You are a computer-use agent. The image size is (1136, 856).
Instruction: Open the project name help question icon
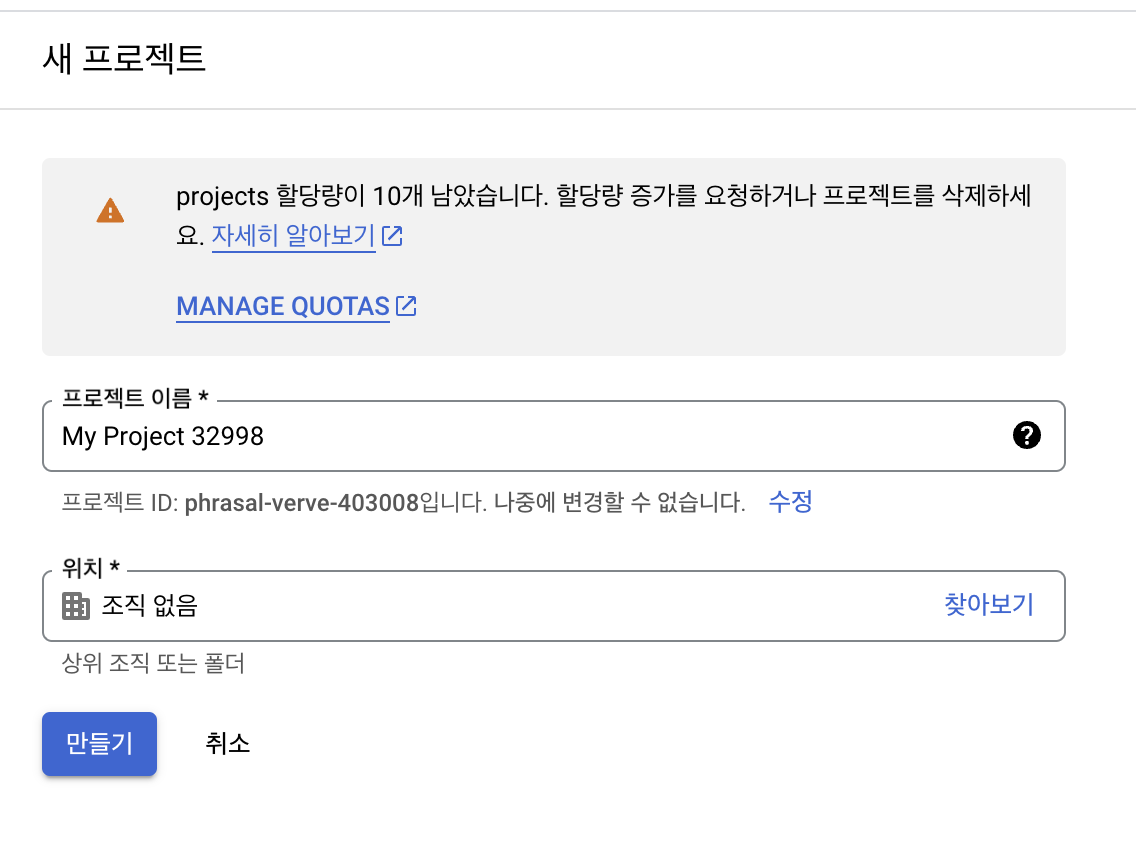coord(1026,435)
